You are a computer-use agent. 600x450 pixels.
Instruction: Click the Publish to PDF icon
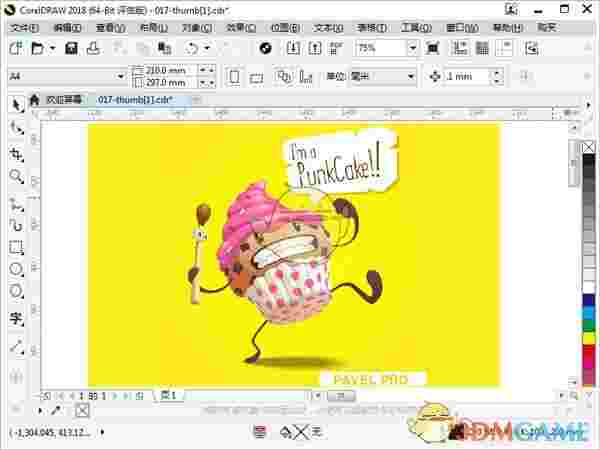[x=336, y=48]
